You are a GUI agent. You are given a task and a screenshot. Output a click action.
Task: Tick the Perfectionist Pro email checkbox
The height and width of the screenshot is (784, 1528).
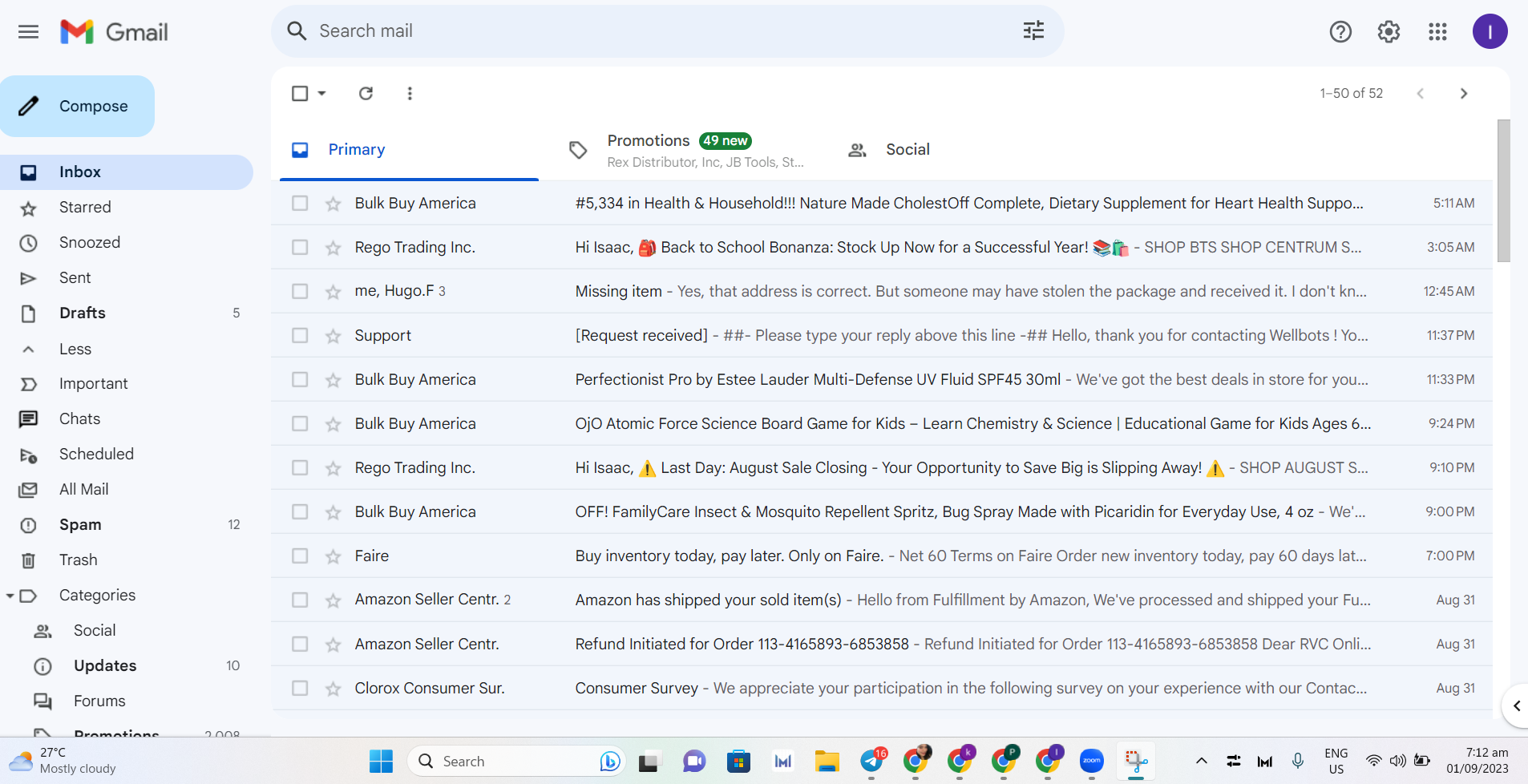(300, 379)
